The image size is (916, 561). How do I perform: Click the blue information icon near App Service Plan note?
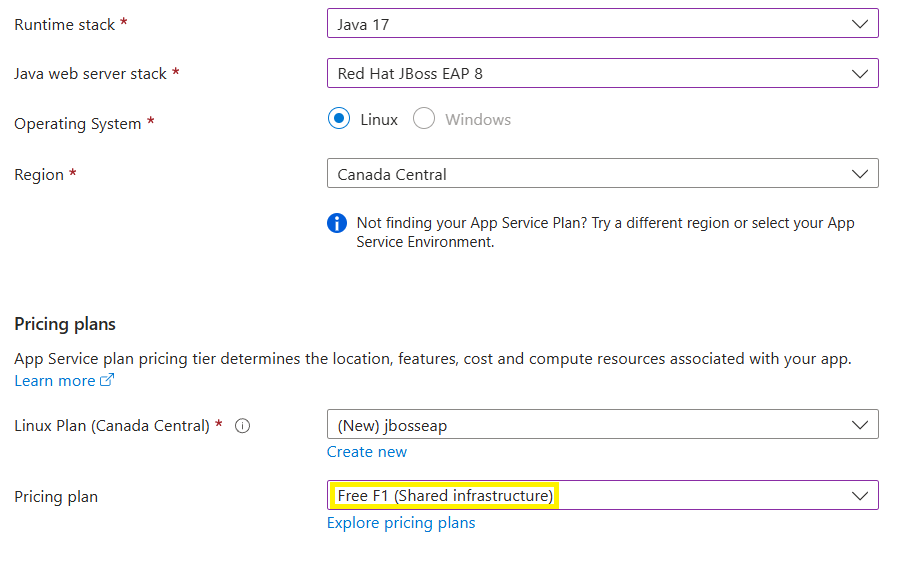coord(337,223)
